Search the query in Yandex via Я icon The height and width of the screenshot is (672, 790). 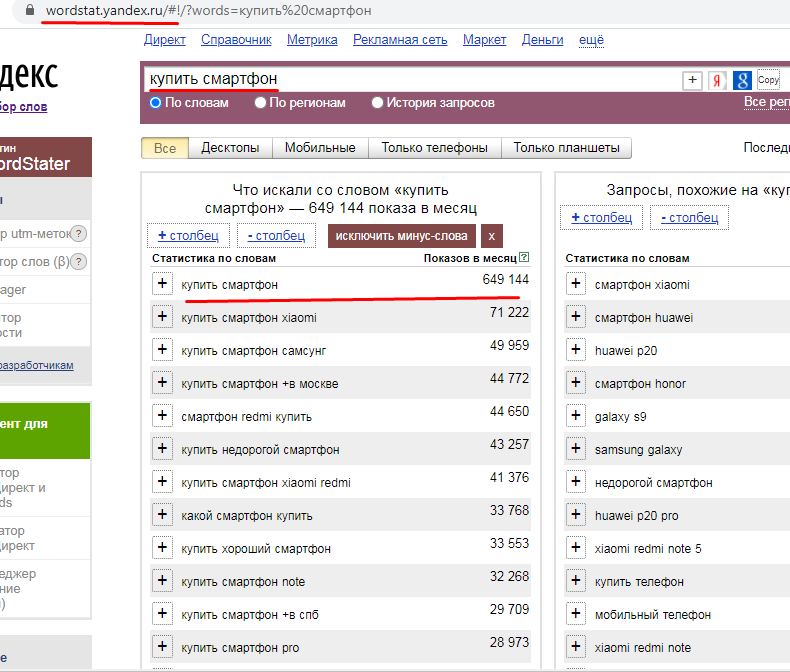click(x=717, y=80)
